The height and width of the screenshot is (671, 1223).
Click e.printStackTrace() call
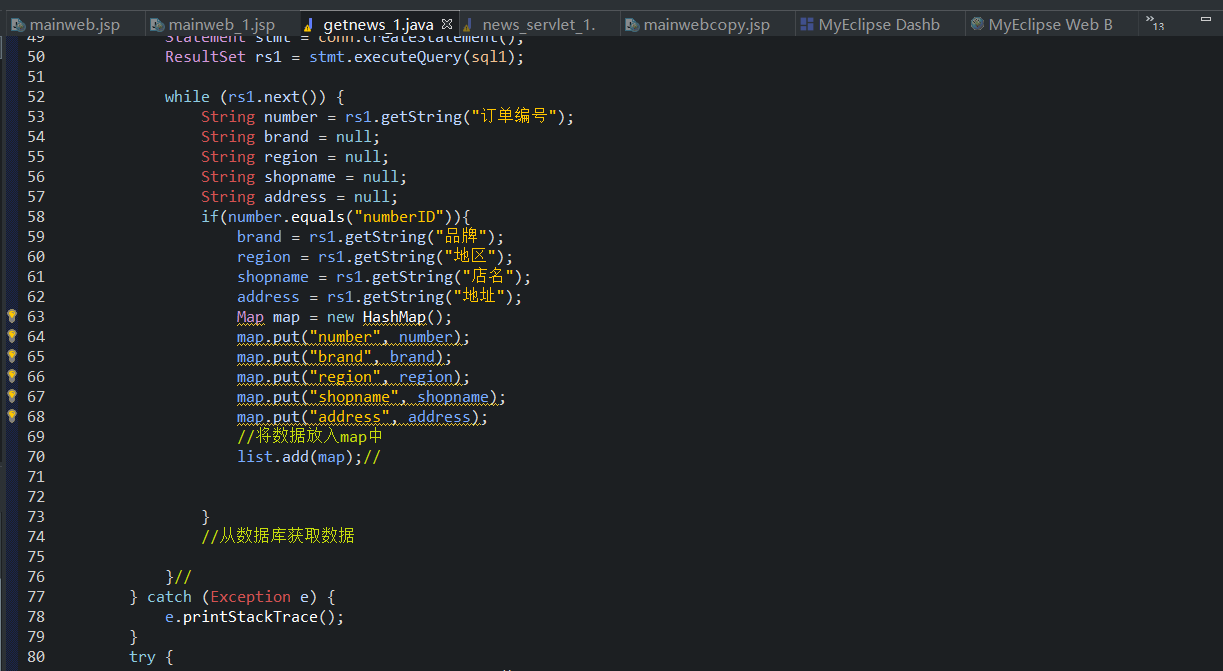(254, 617)
